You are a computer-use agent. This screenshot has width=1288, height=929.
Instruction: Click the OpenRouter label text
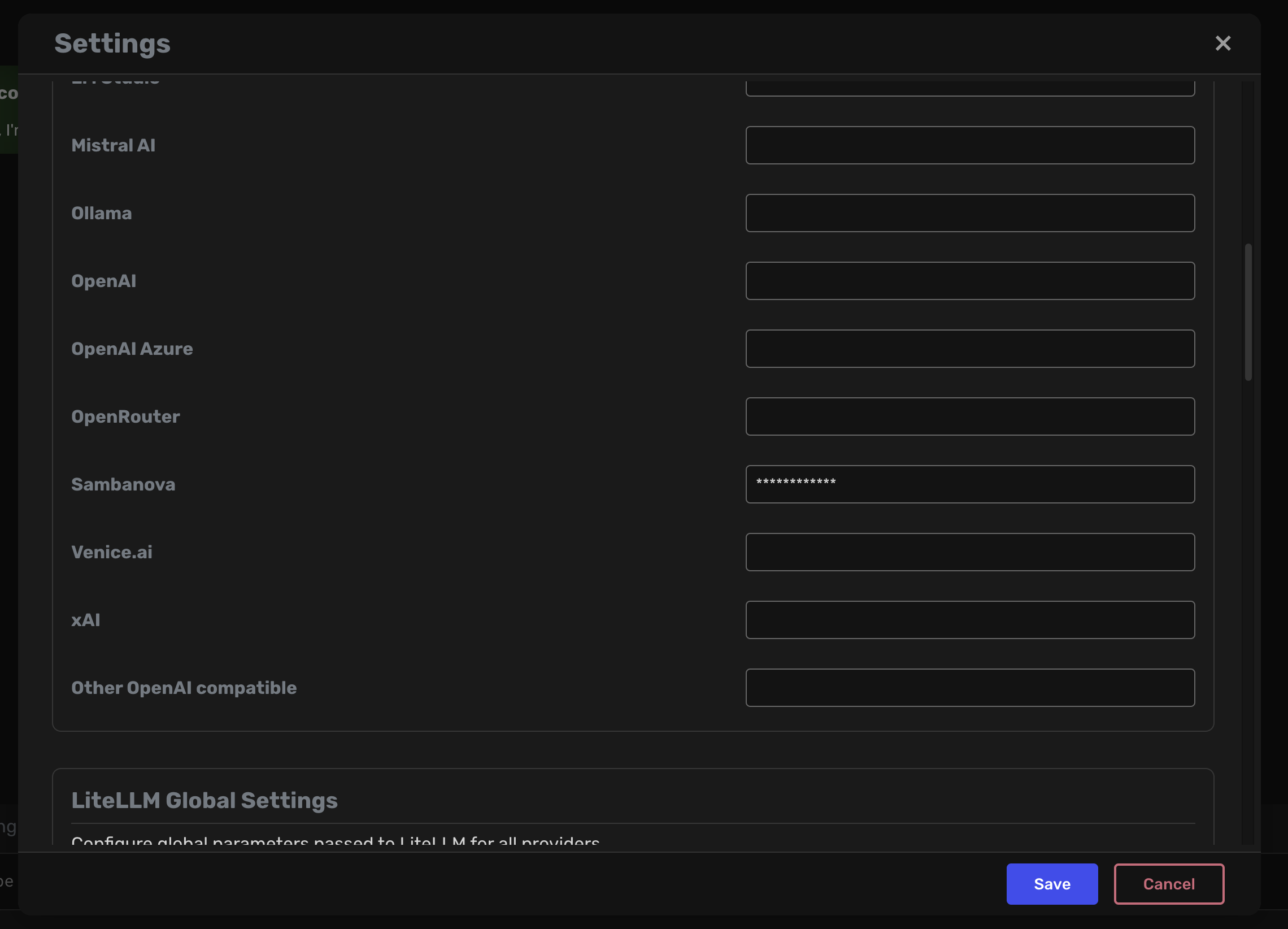click(x=125, y=416)
